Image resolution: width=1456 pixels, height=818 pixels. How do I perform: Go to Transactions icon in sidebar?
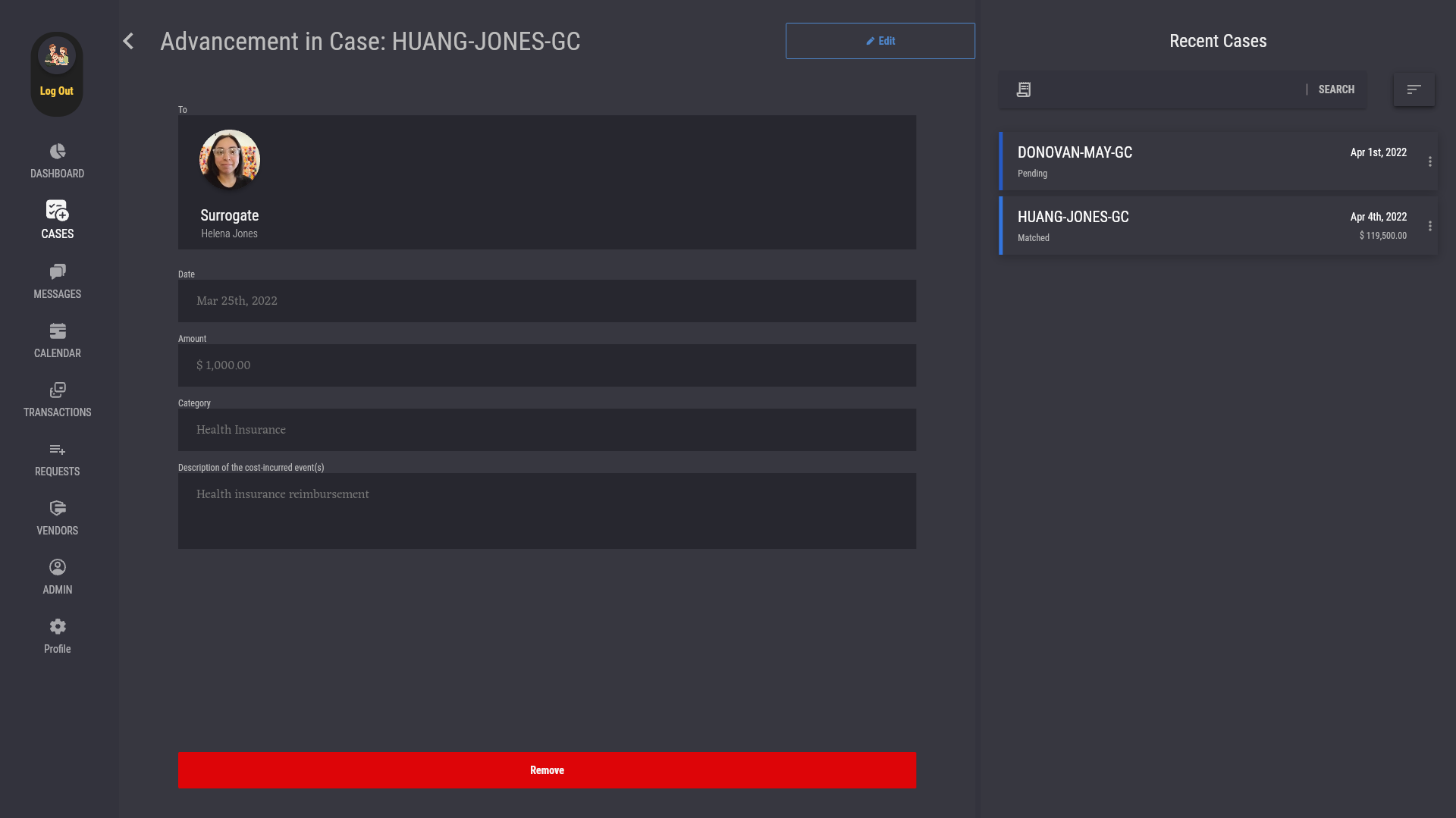pyautogui.click(x=58, y=390)
